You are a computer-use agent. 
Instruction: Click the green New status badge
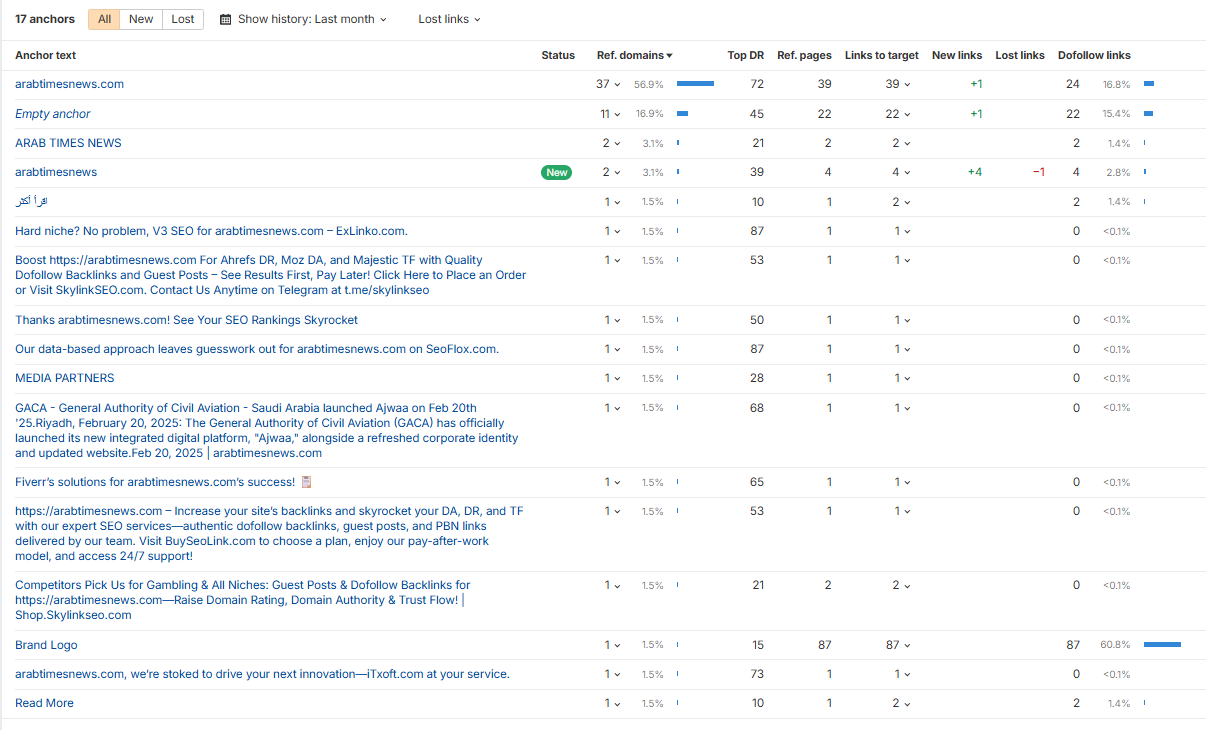tap(557, 172)
